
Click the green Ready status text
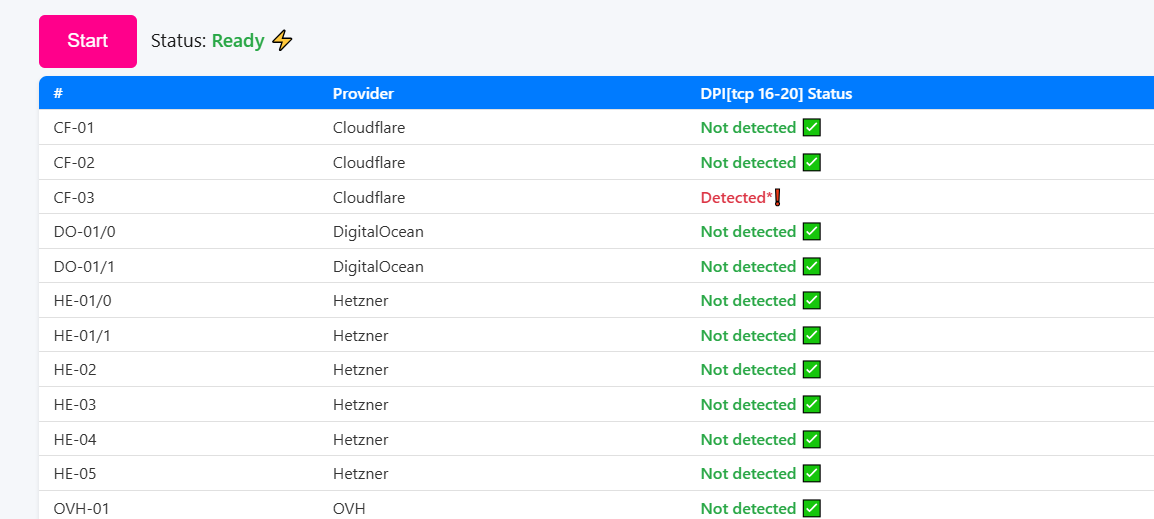point(238,41)
